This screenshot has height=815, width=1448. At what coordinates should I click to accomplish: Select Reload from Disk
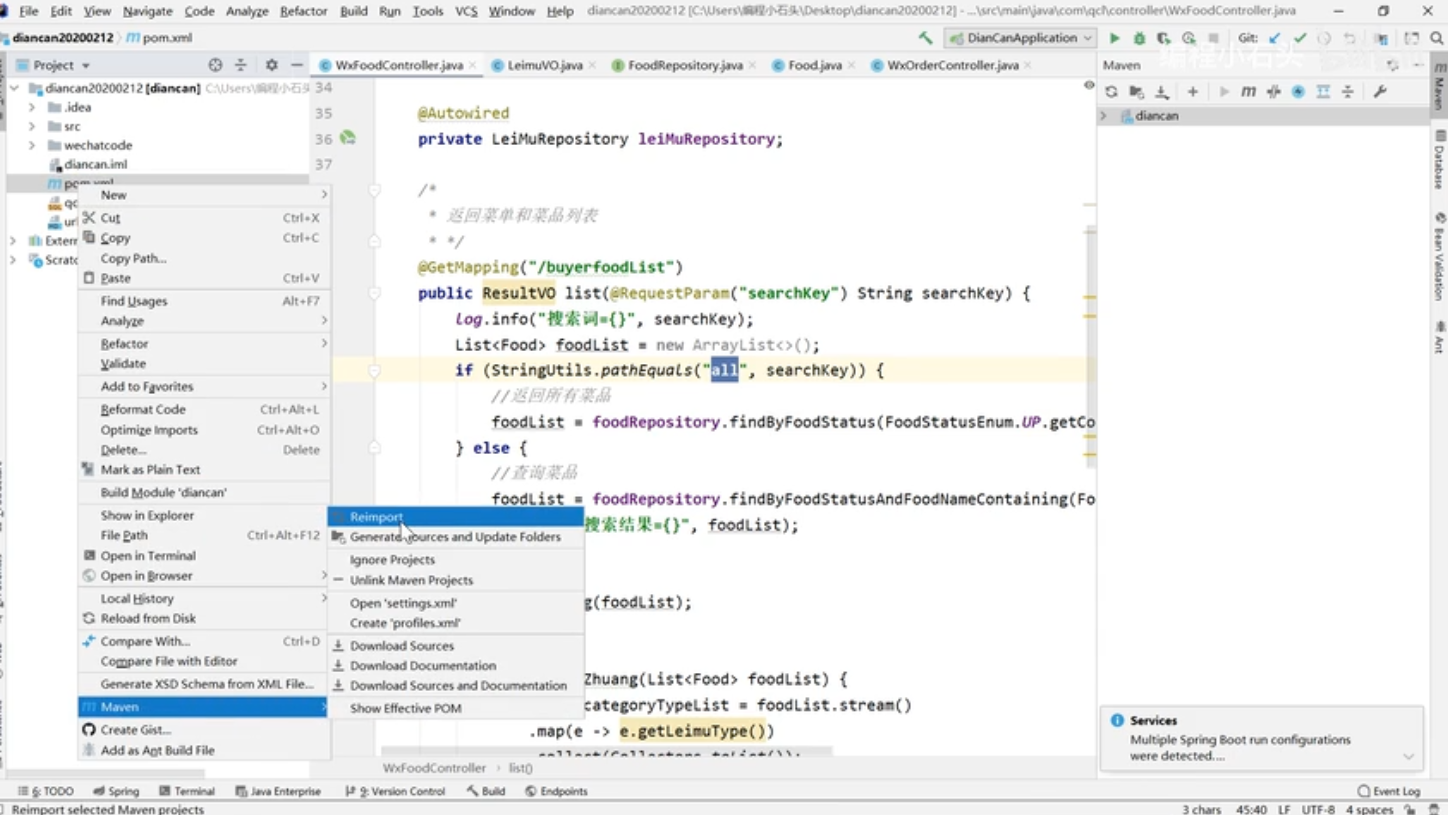(x=204, y=618)
